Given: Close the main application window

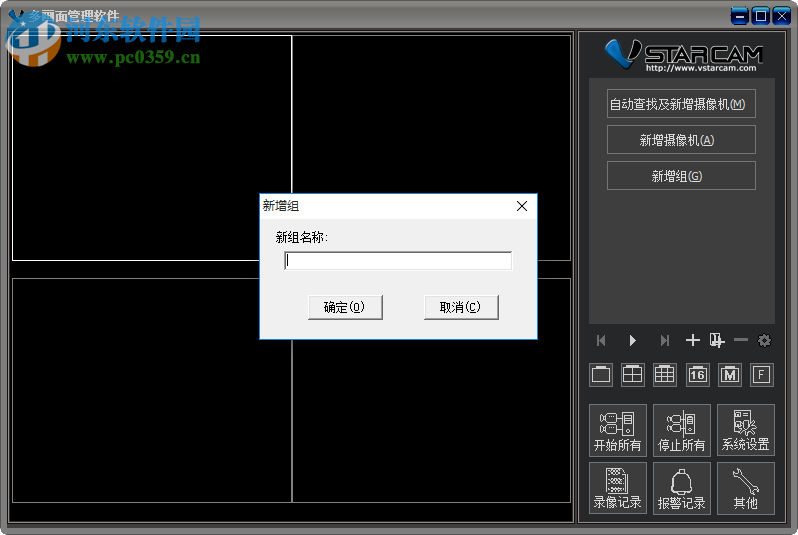Looking at the screenshot, I should [x=781, y=16].
